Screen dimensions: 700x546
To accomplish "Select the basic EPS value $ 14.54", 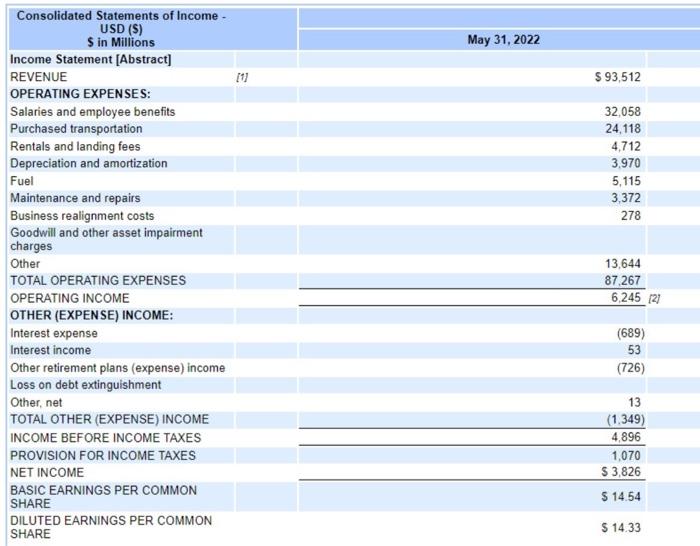I will pyautogui.click(x=621, y=496).
